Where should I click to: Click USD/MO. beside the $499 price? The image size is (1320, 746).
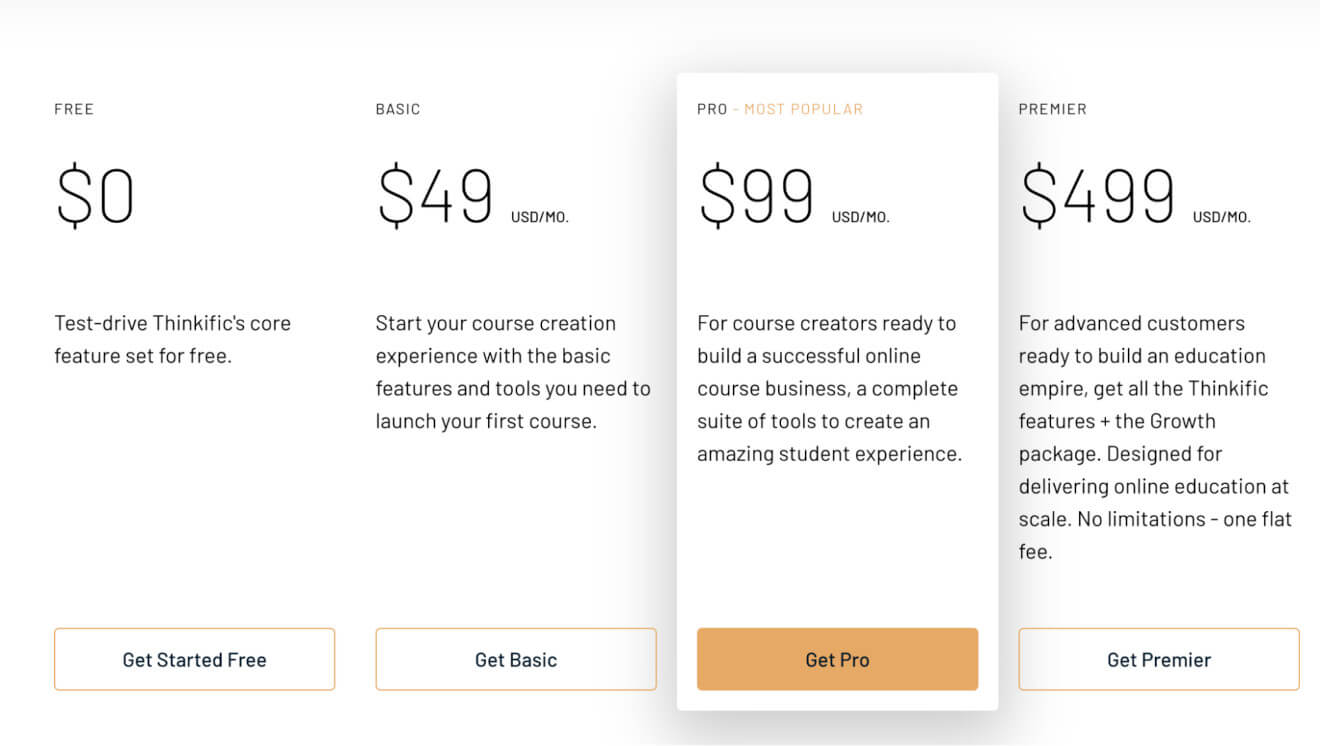coord(1222,217)
